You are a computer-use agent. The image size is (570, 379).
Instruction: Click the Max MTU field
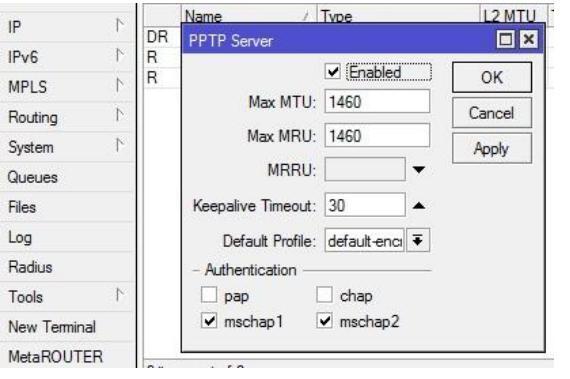tap(377, 101)
